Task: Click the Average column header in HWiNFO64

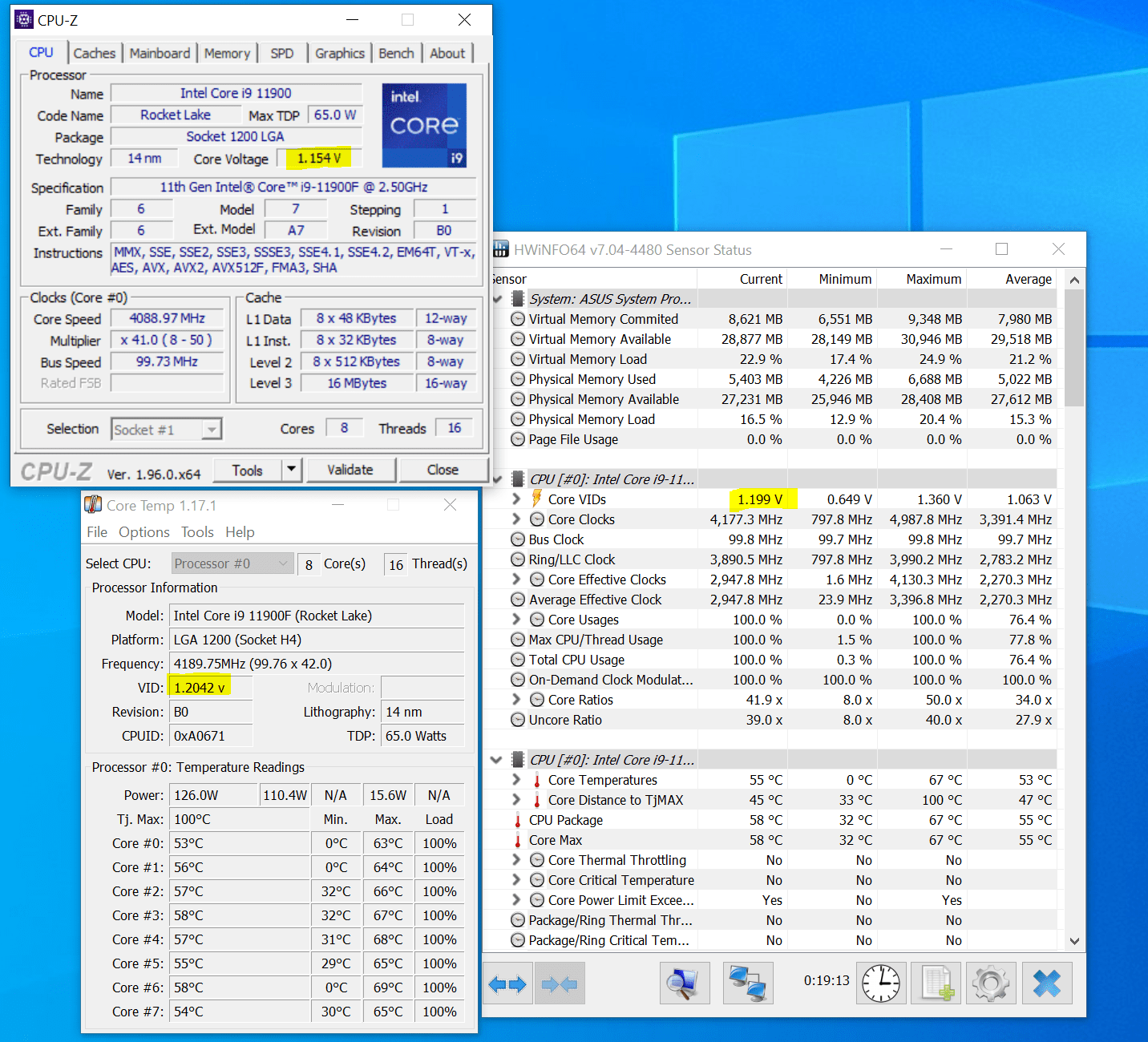Action: 1012,279
